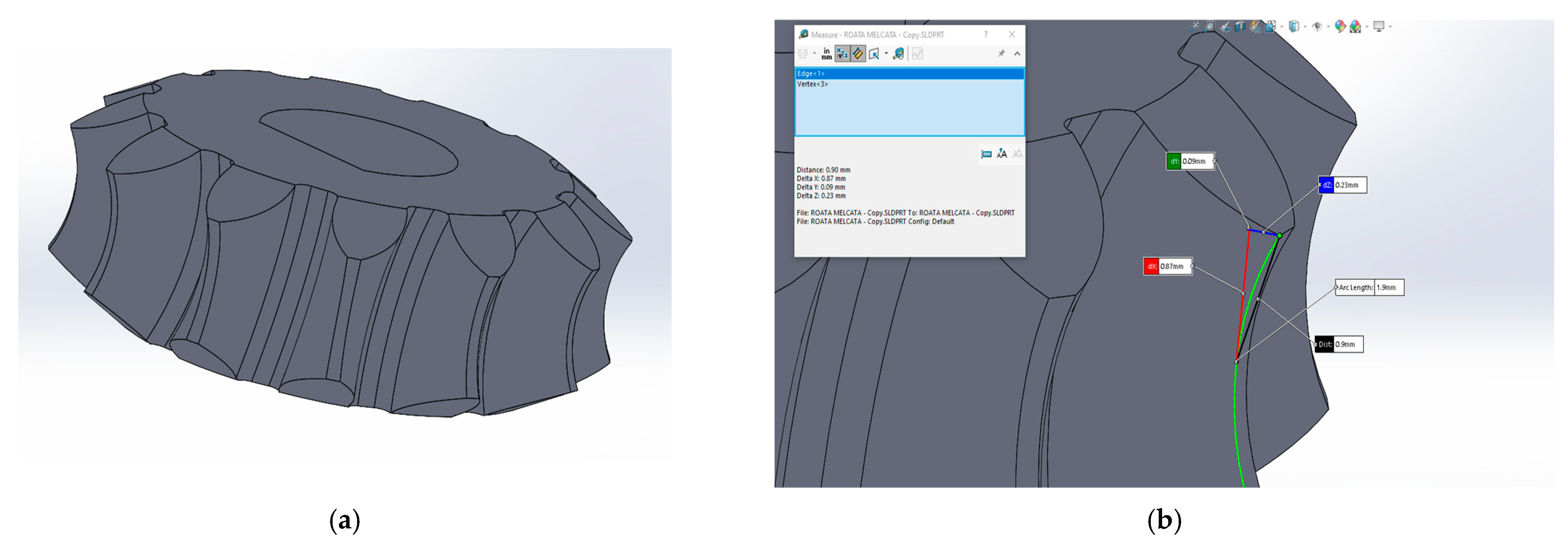Click the Section View icon
1568x546 pixels.
[1240, 27]
